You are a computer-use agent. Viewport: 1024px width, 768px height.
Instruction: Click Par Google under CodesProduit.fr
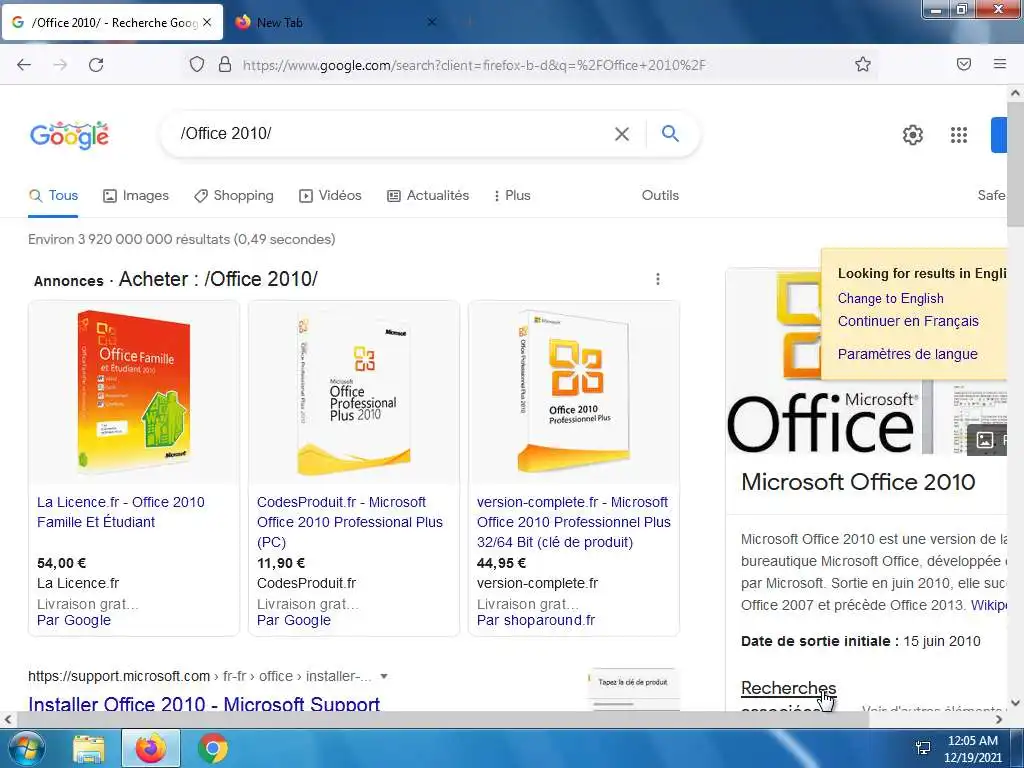pos(294,620)
